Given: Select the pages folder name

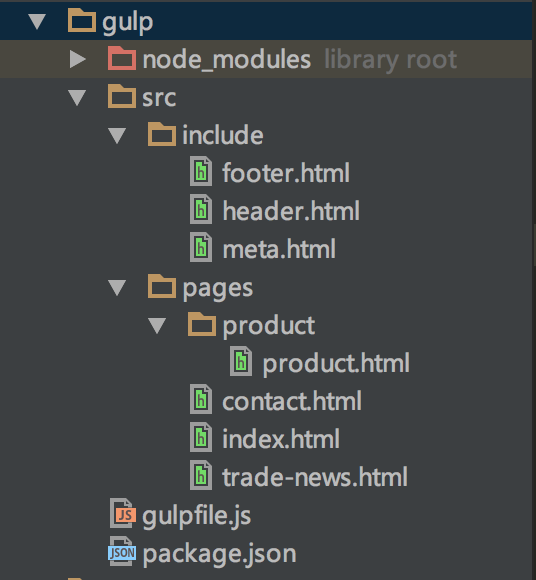Looking at the screenshot, I should coord(218,289).
